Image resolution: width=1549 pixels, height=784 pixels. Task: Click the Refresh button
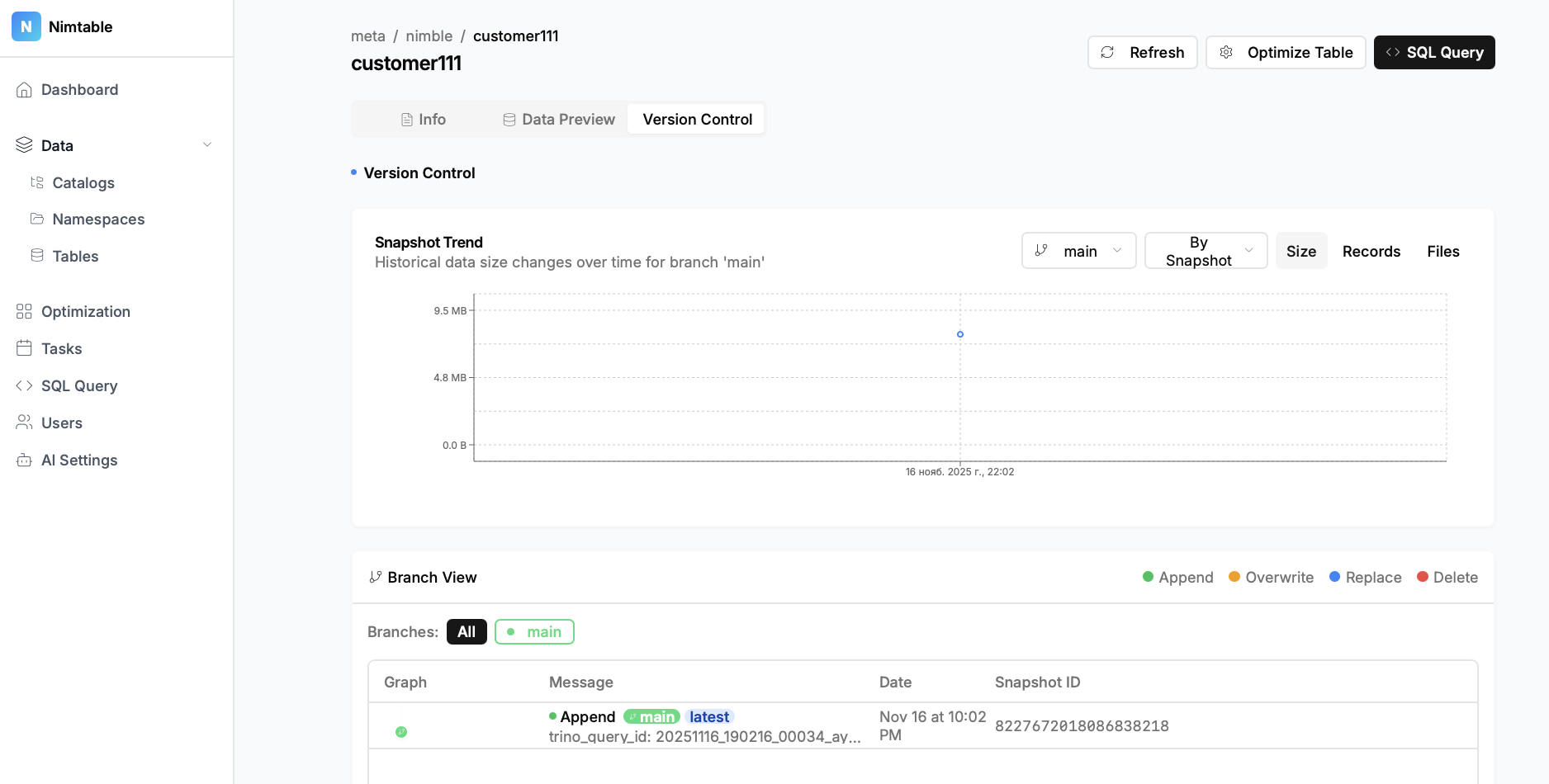1142,53
